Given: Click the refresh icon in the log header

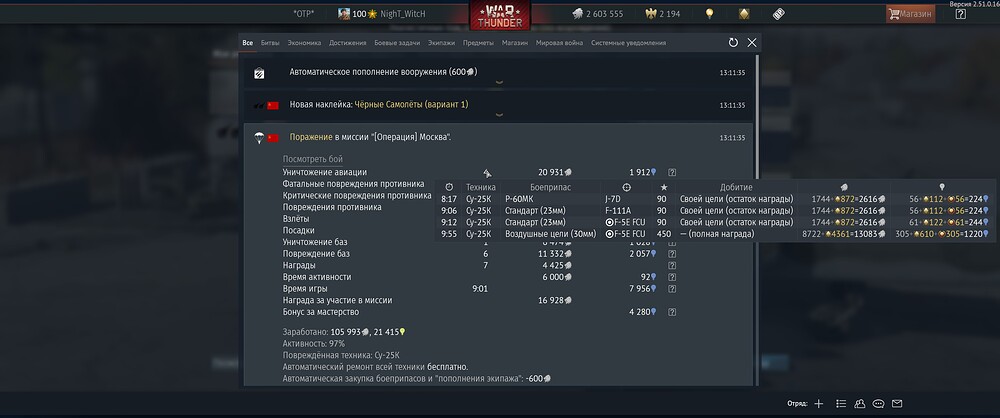Looking at the screenshot, I should pos(733,43).
